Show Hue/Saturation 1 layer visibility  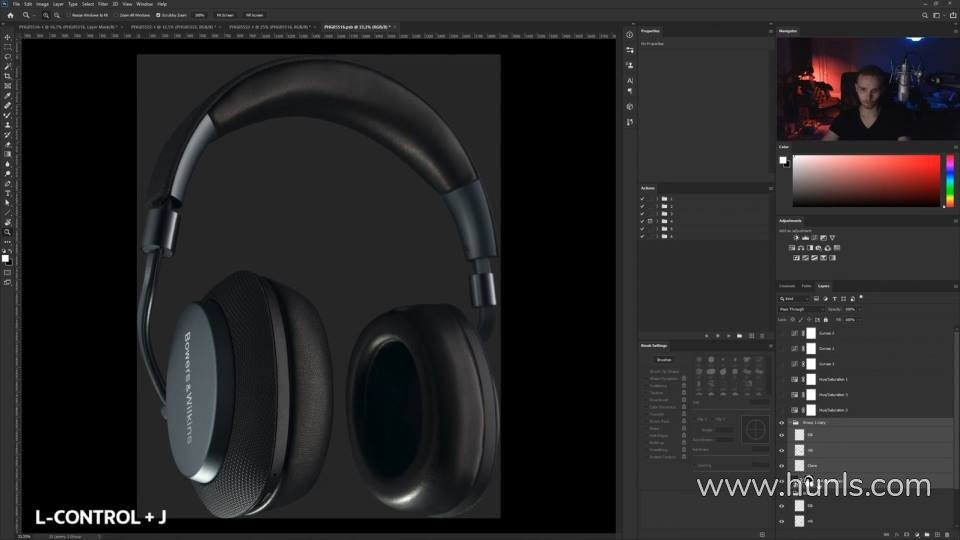[x=782, y=380]
